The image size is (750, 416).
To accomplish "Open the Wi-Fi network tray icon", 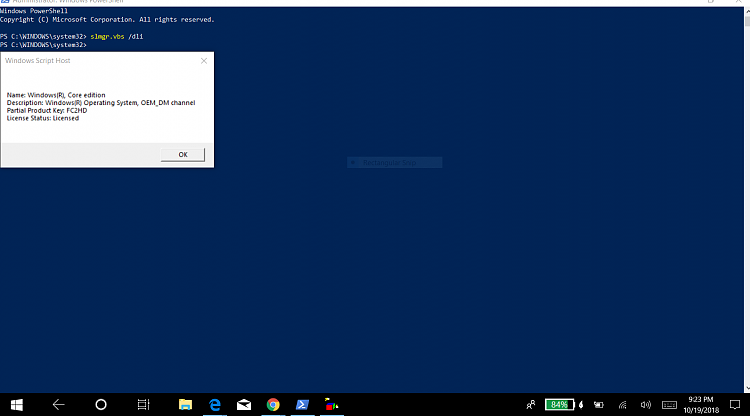I will pyautogui.click(x=622, y=405).
